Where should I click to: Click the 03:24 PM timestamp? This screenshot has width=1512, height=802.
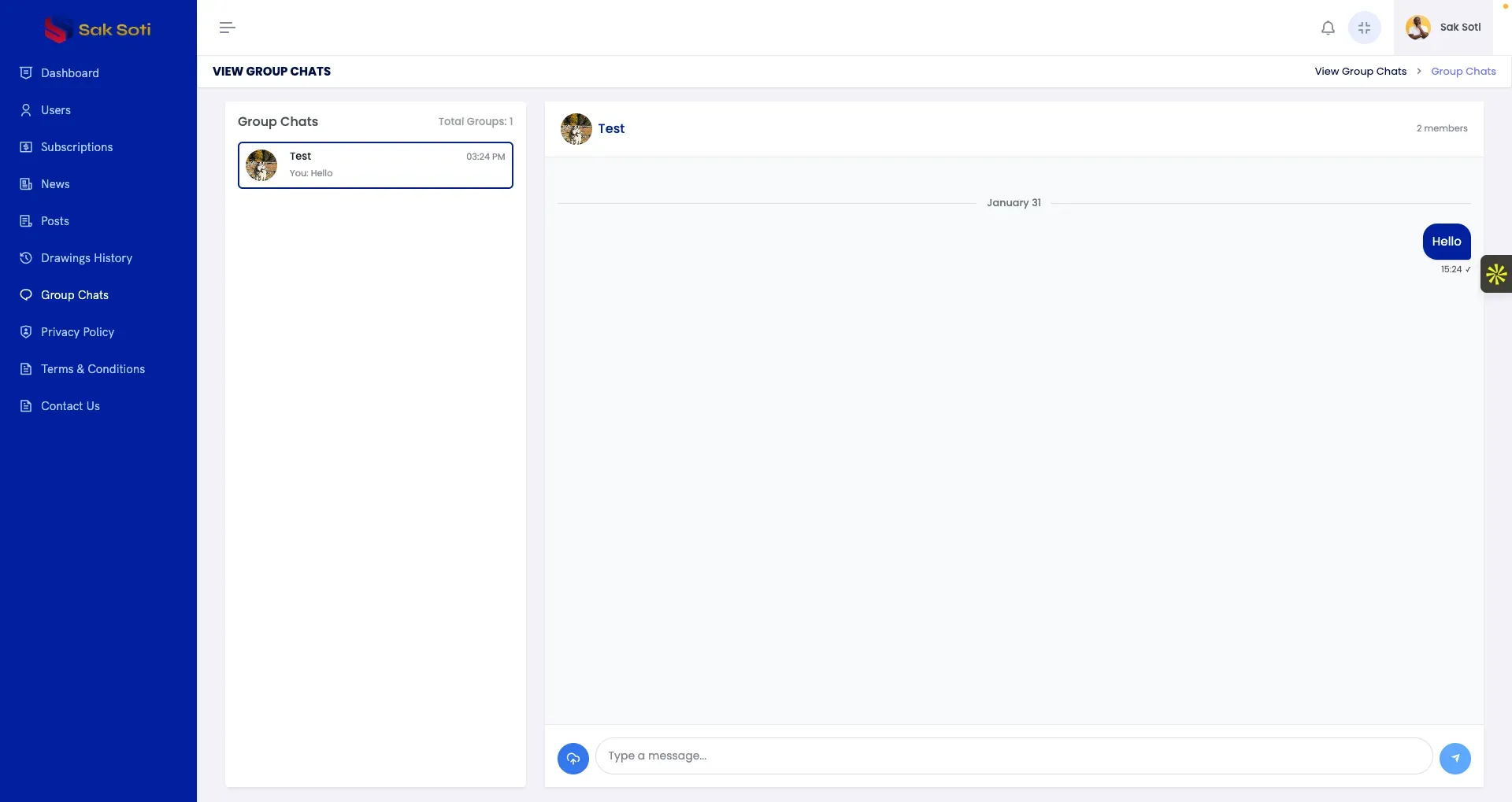485,157
